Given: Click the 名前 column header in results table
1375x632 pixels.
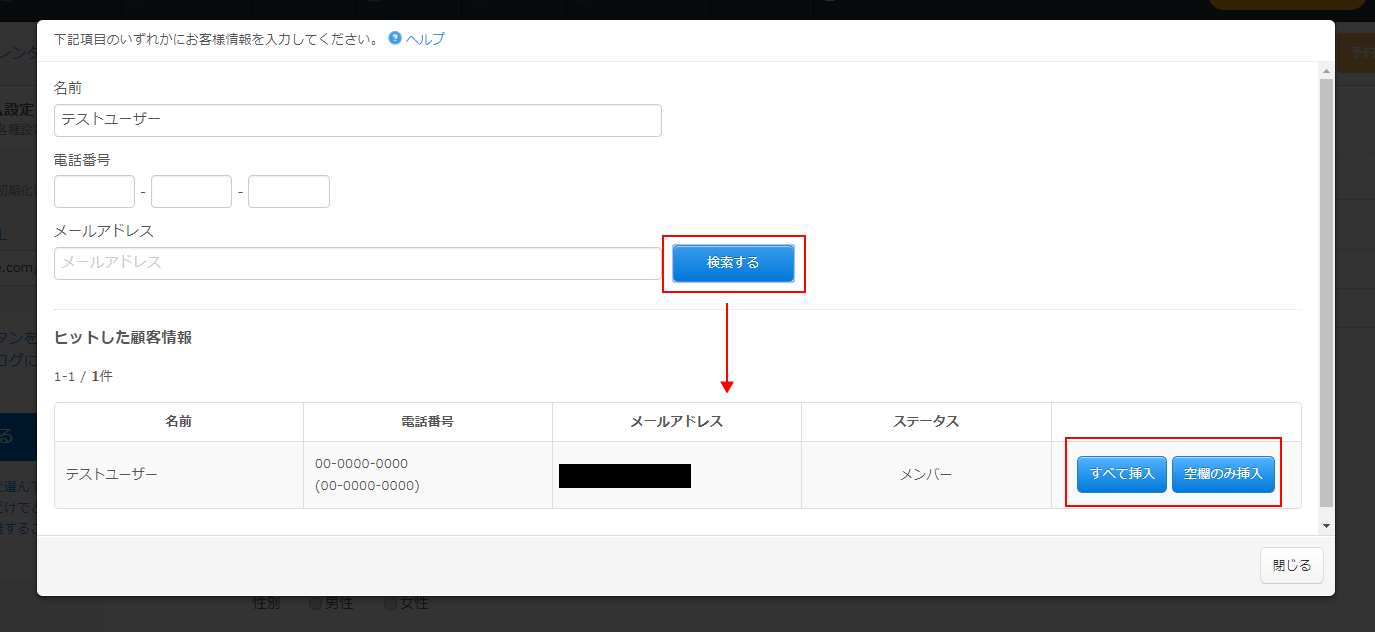Looking at the screenshot, I should pyautogui.click(x=179, y=422).
